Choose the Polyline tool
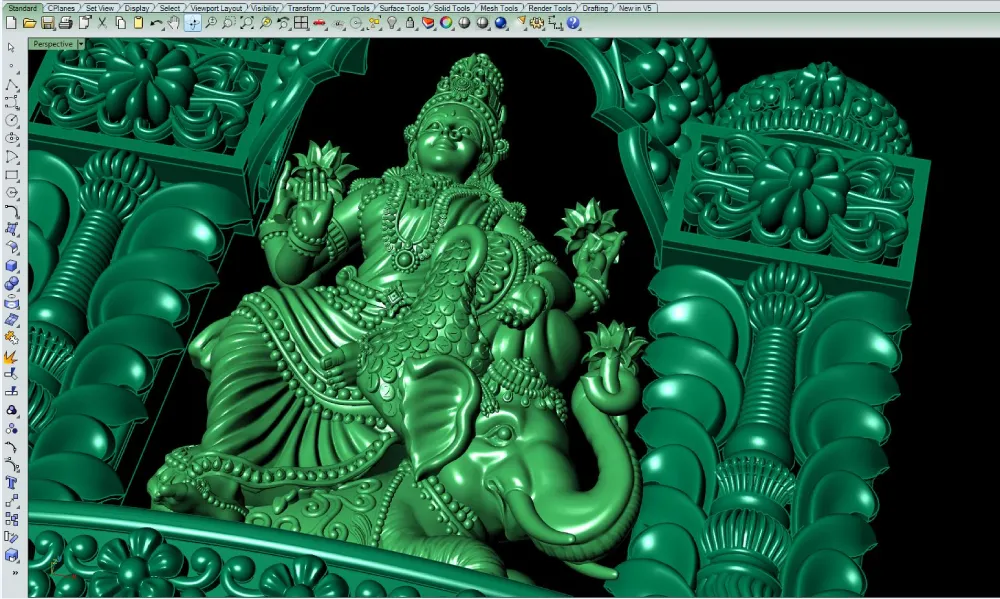The image size is (1000, 599). pyautogui.click(x=11, y=84)
